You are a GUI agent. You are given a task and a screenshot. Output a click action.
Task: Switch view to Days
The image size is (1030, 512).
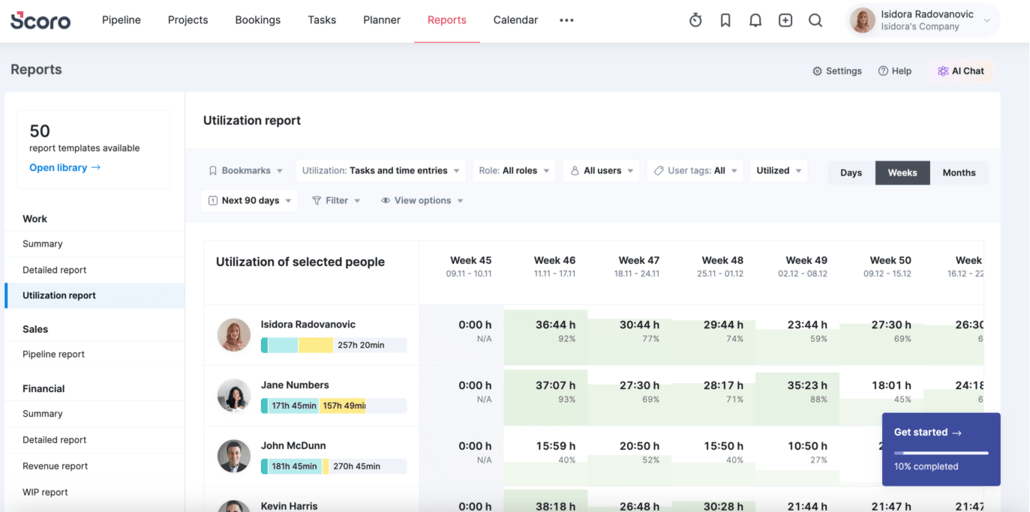pos(851,173)
